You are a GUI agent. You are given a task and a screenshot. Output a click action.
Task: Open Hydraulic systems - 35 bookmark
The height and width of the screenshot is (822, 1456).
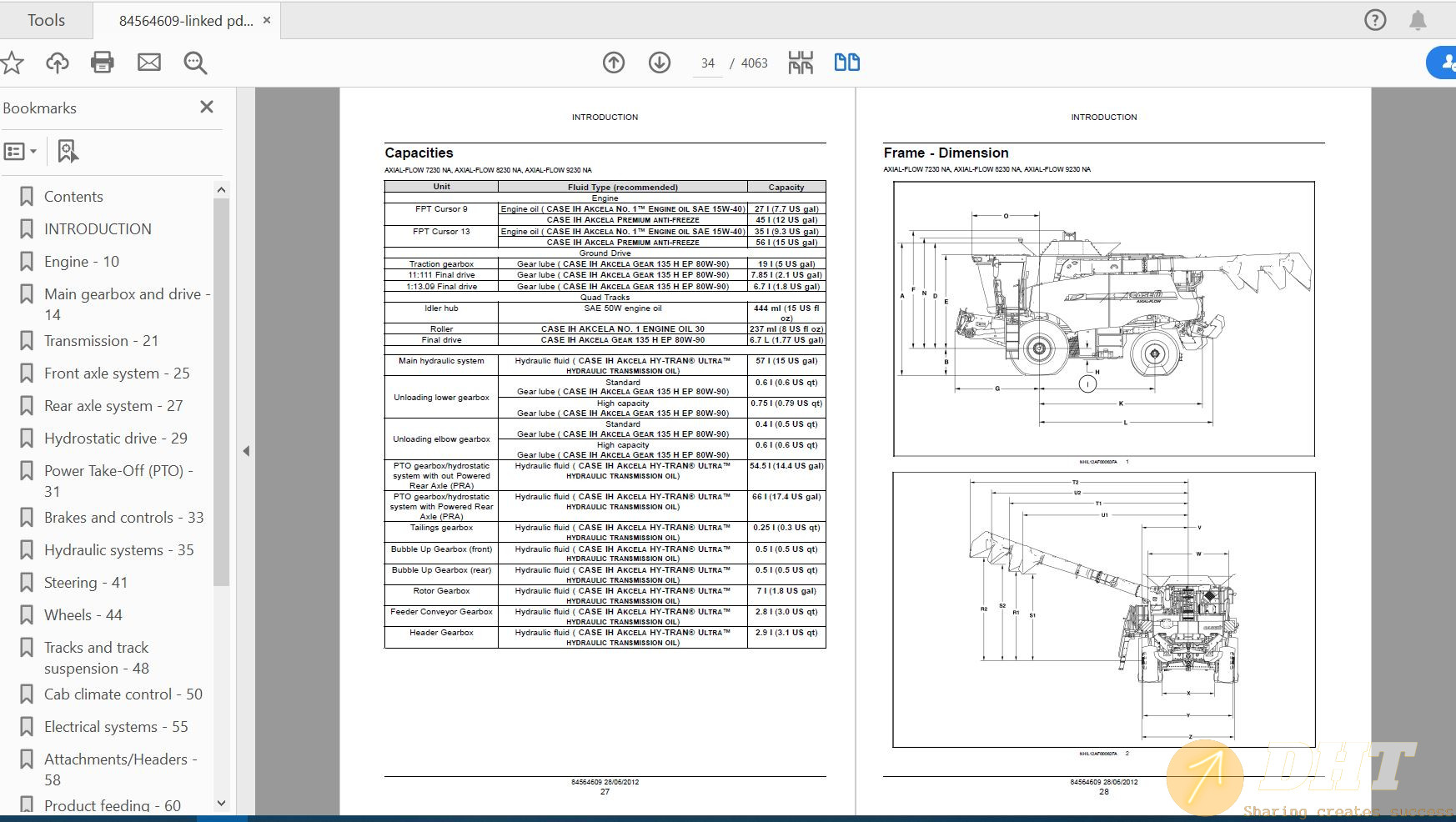(118, 550)
